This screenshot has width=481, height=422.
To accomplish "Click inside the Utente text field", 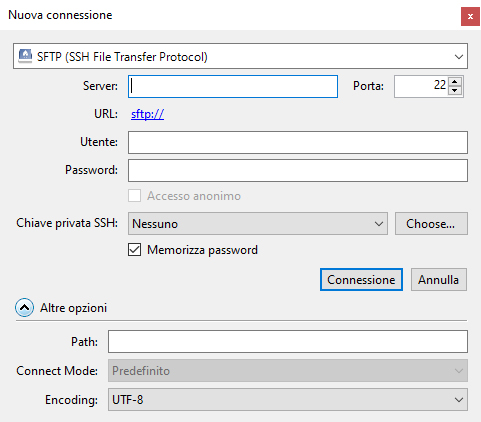I will [298, 142].
